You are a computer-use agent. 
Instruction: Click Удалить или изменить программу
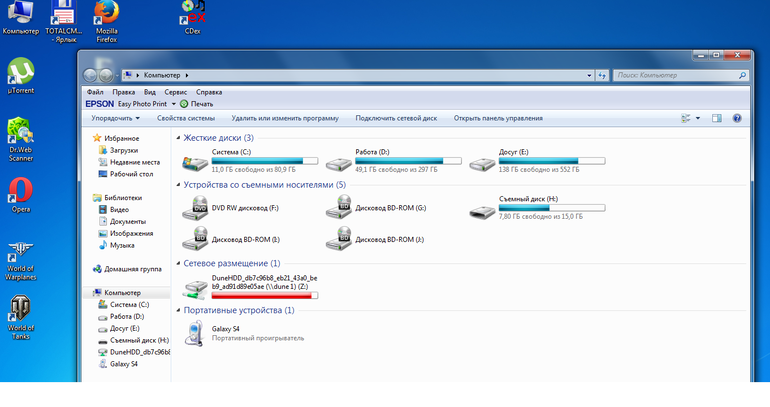click(285, 118)
